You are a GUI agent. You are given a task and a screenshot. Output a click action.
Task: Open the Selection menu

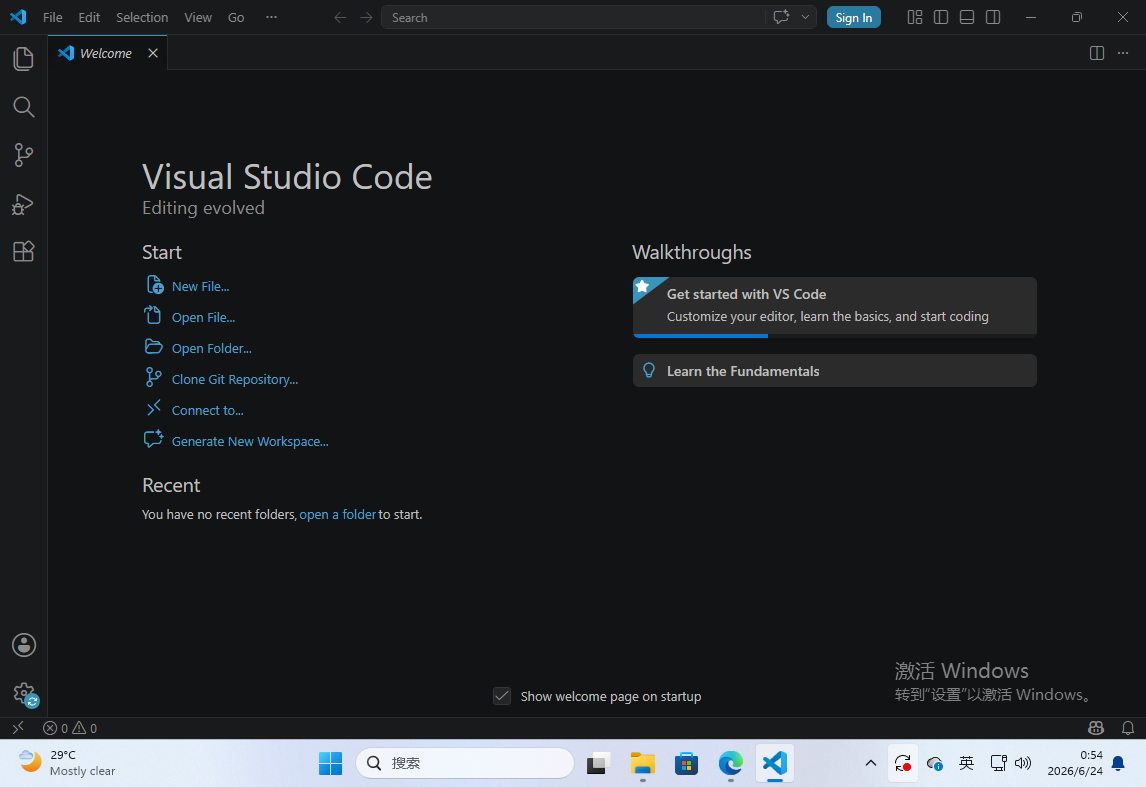pyautogui.click(x=142, y=18)
